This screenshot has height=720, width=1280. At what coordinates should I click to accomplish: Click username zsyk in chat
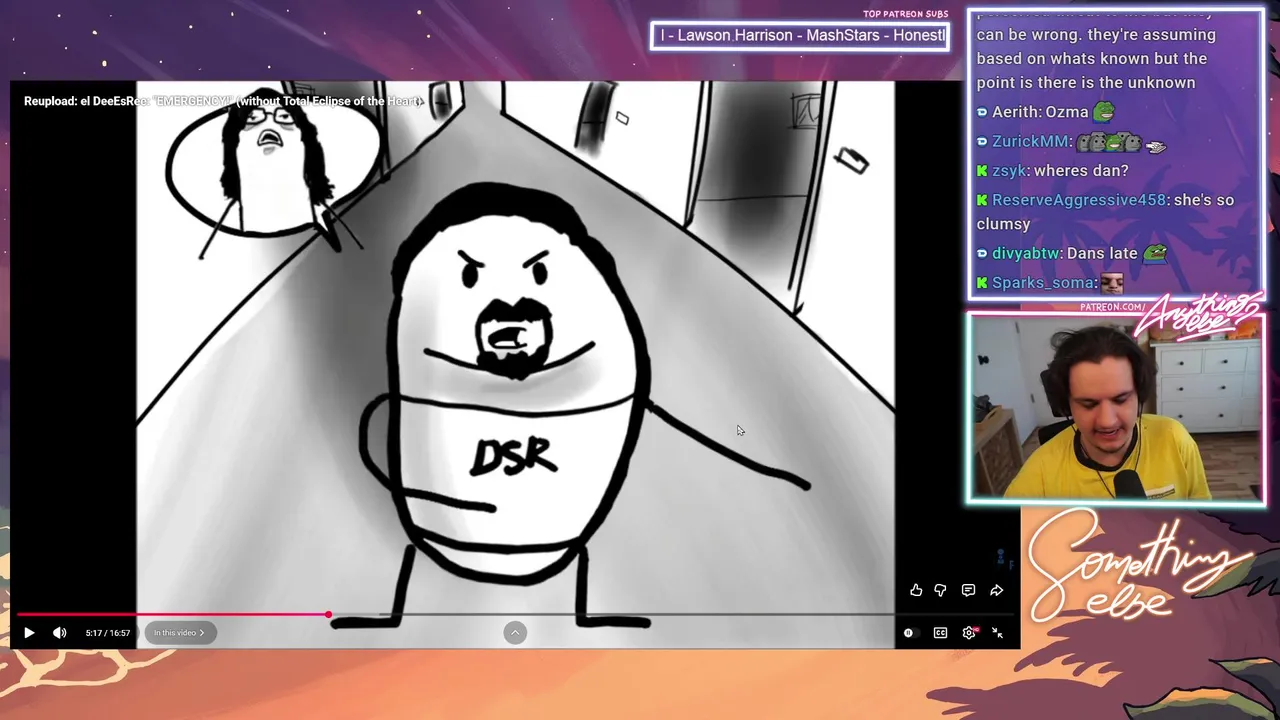tap(1009, 171)
